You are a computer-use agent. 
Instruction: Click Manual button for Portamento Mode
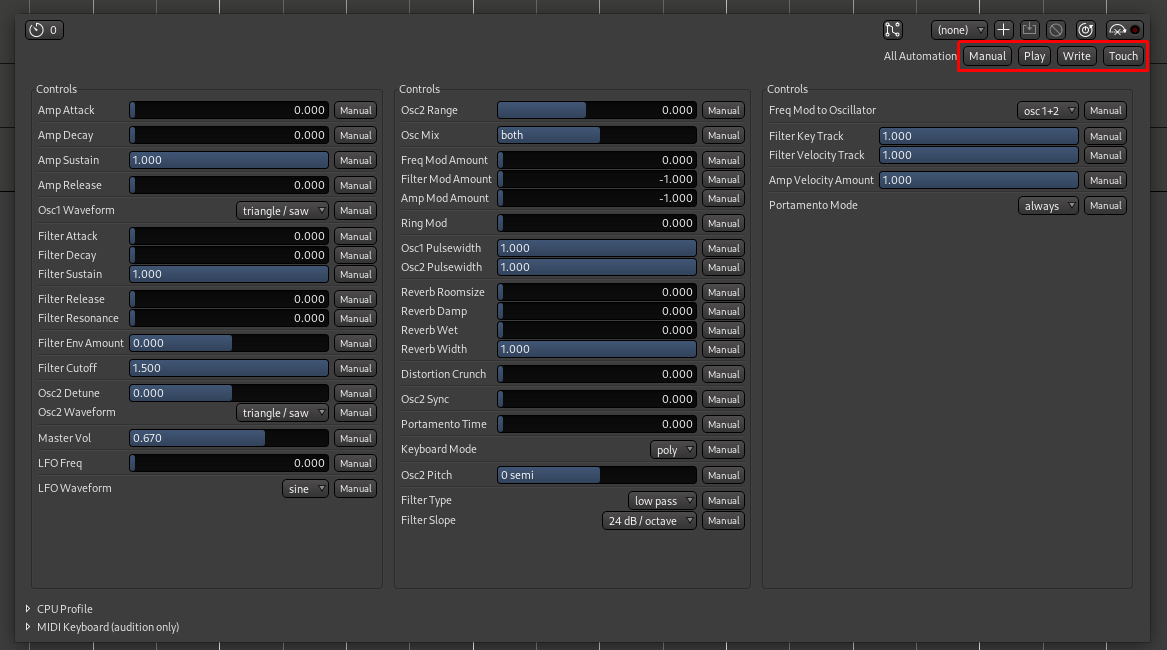tap(1105, 206)
